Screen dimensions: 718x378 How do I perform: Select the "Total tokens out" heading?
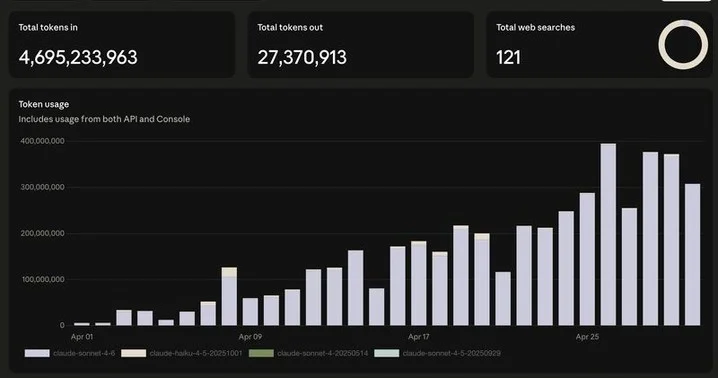click(290, 27)
